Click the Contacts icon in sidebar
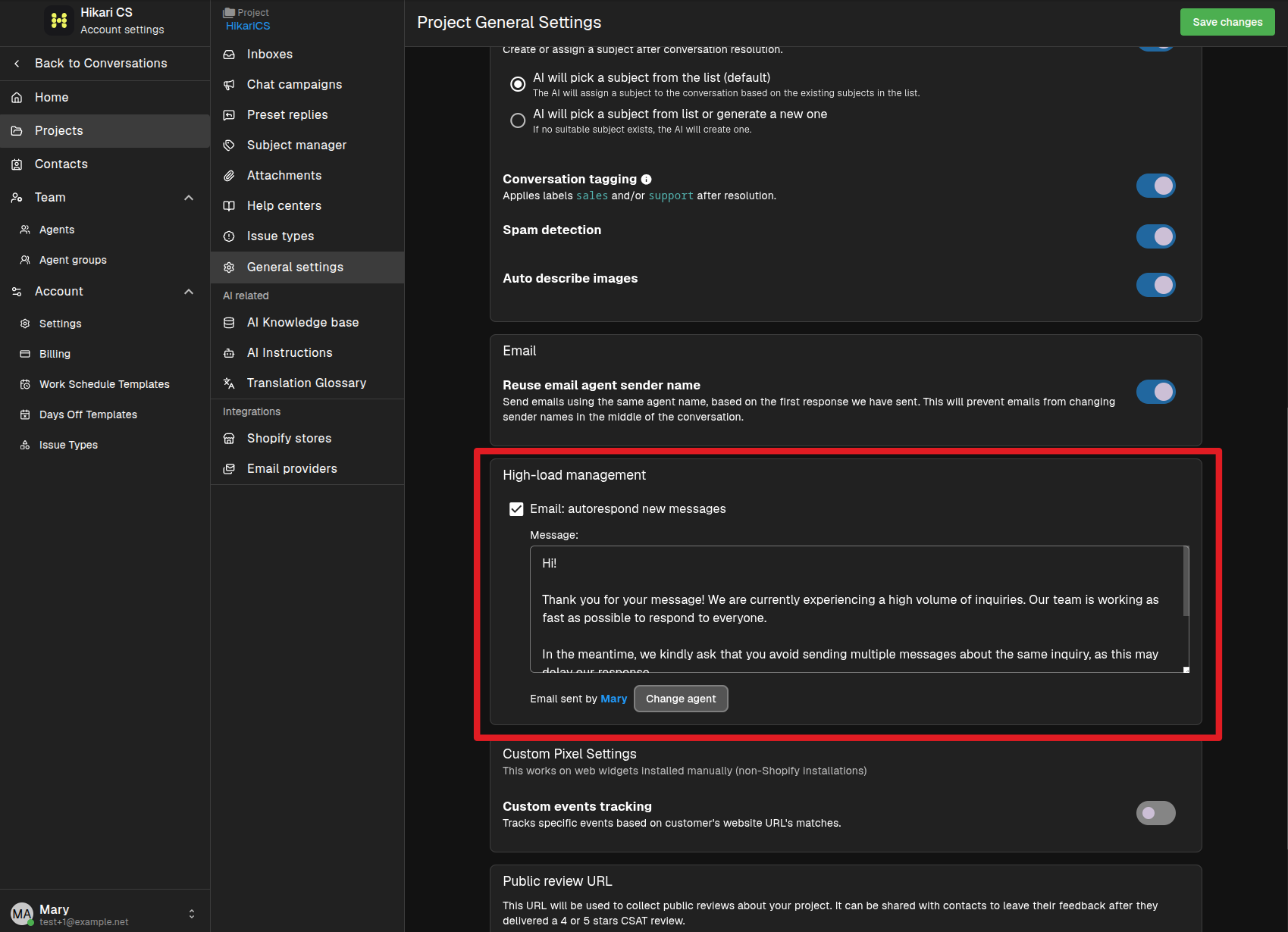 coord(17,164)
